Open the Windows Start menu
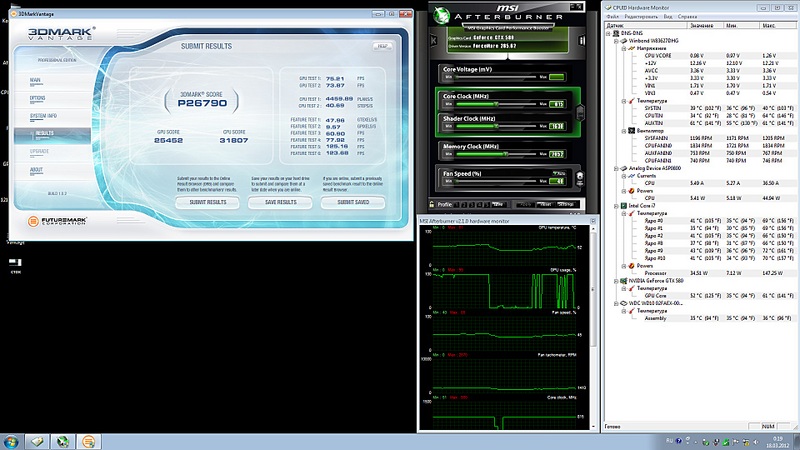This screenshot has height=450, width=800. tap(11, 441)
